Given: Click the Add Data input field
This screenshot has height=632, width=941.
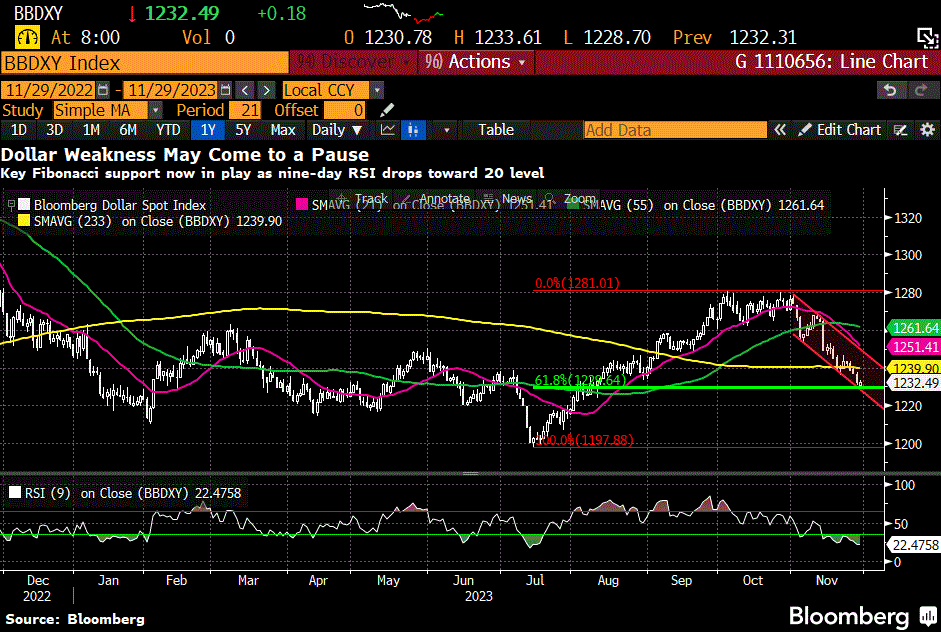Looking at the screenshot, I should [675, 130].
